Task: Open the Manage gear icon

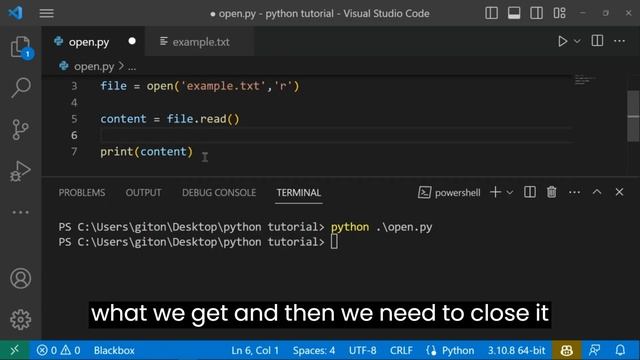Action: [20, 320]
